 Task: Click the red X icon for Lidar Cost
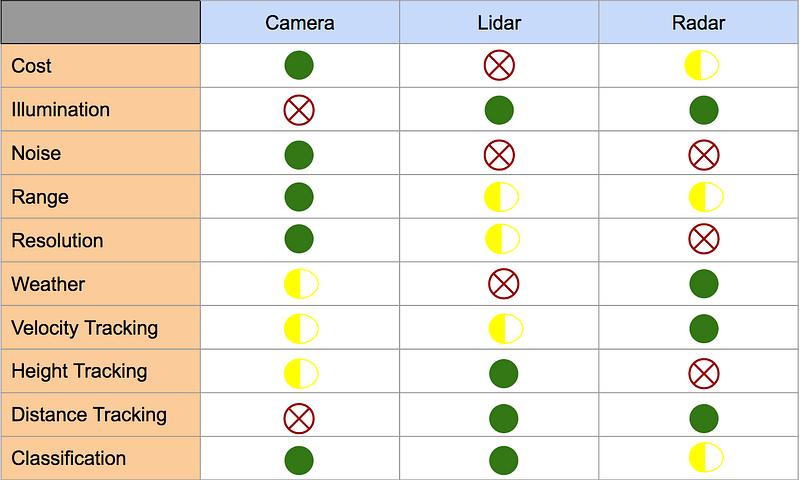pos(499,65)
